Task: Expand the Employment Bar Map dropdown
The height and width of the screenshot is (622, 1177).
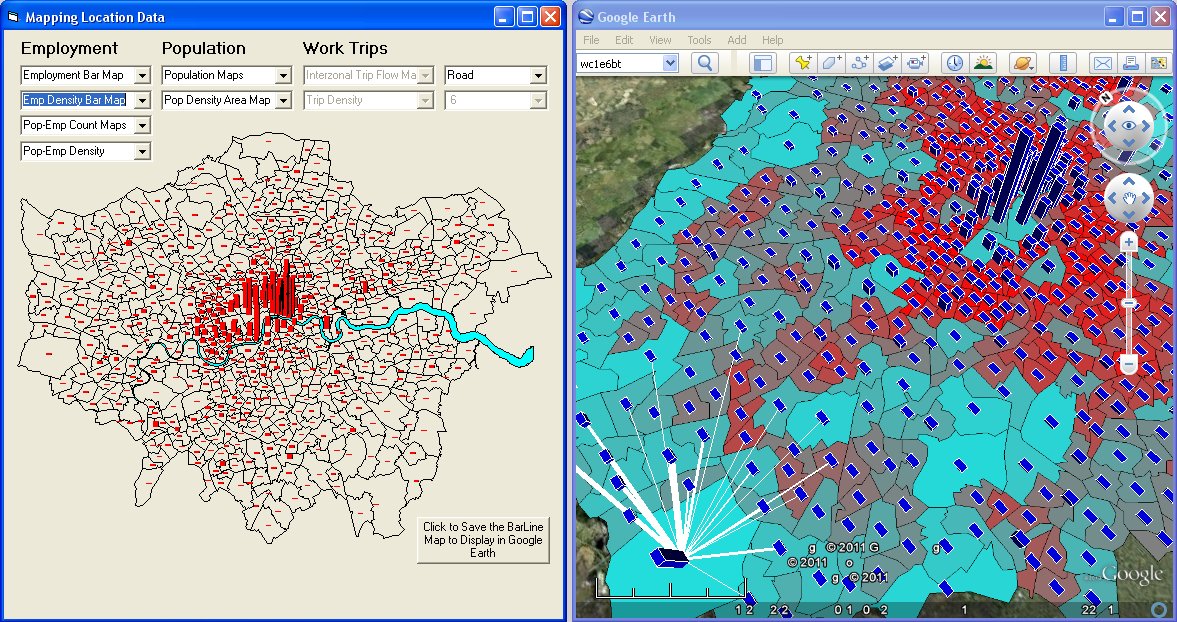Action: [142, 75]
